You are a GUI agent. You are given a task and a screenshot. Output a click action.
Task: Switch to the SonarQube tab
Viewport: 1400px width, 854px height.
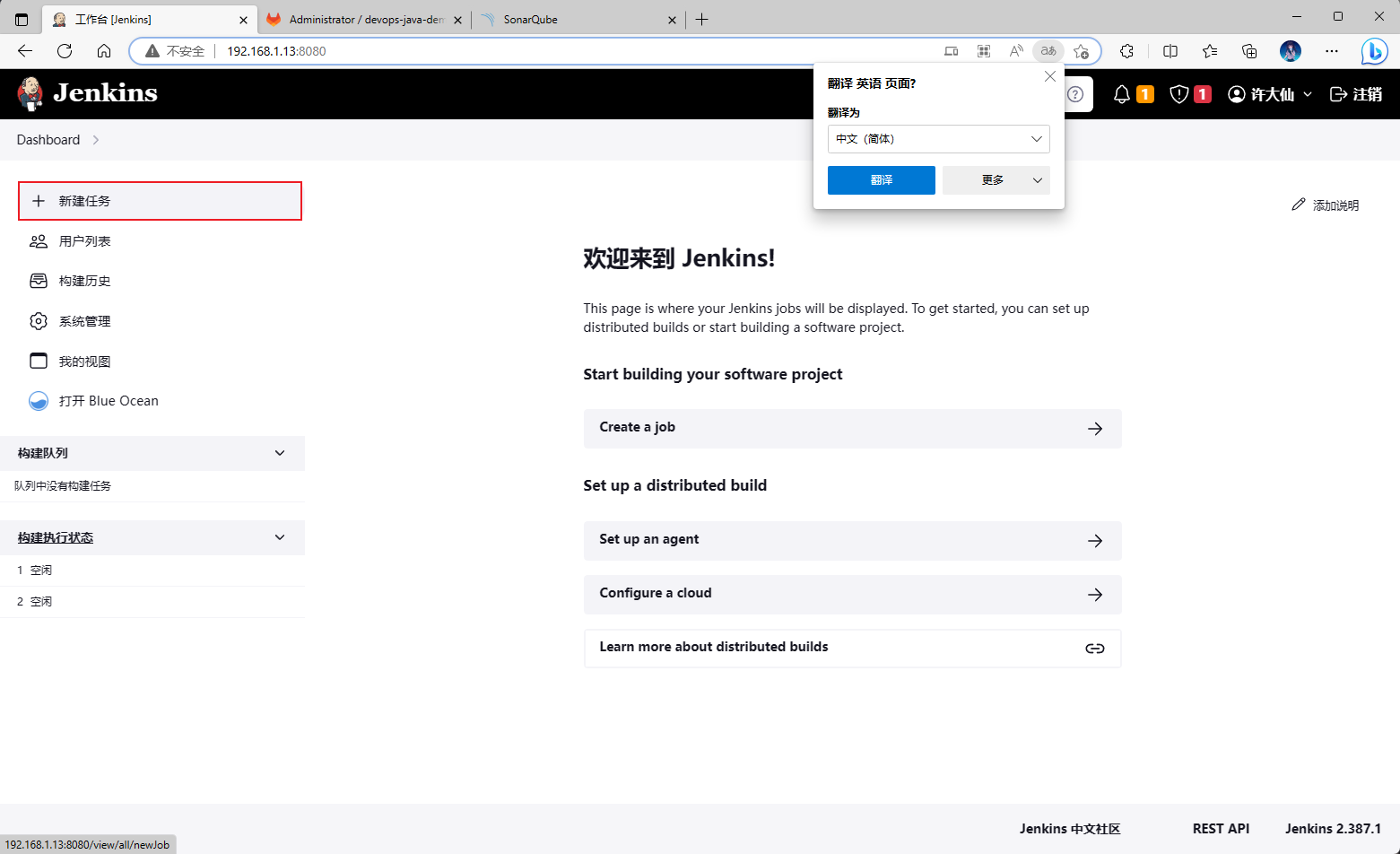coord(579,20)
